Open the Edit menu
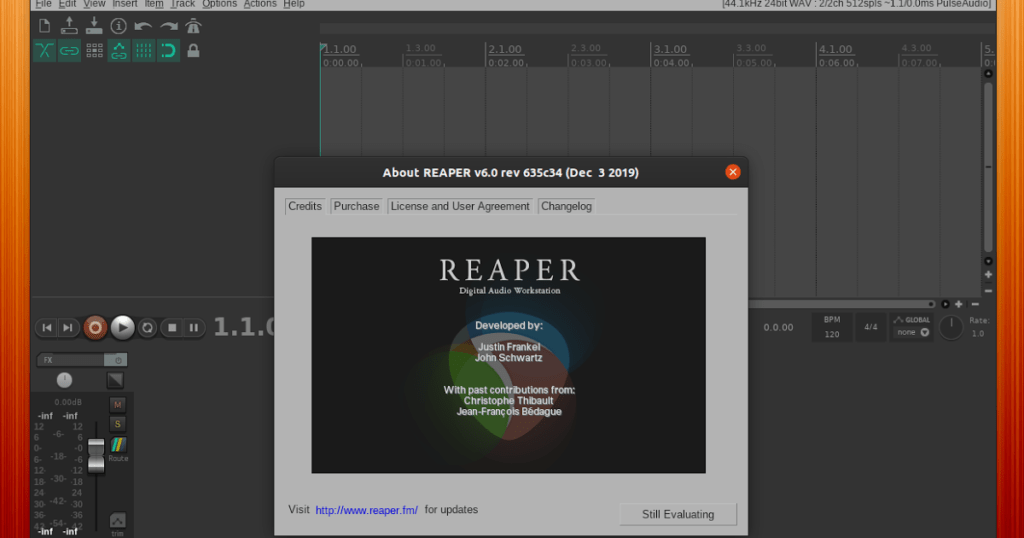Image resolution: width=1024 pixels, height=538 pixels. [x=67, y=4]
